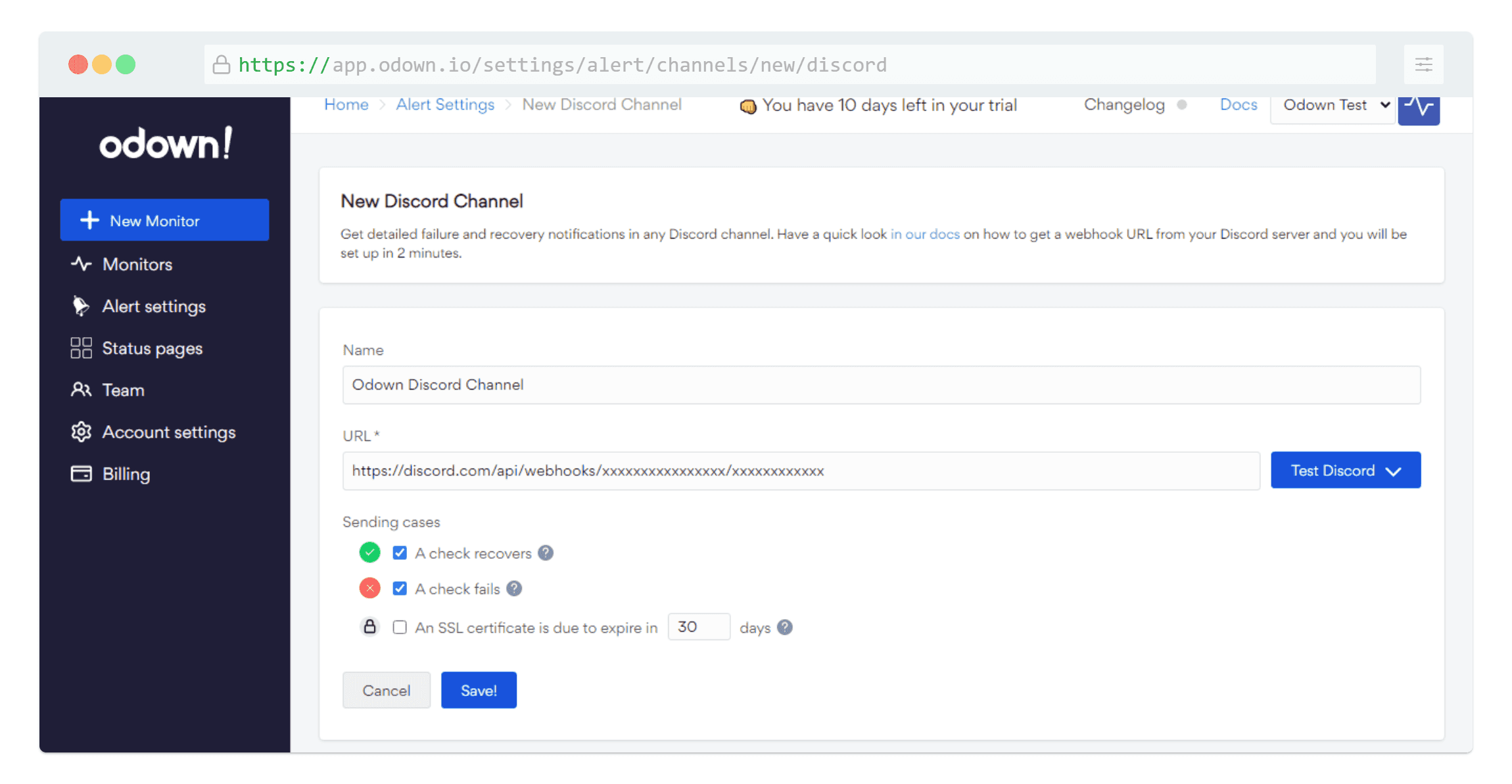This screenshot has width=1512, height=784.
Task: Click the Account settings gear icon
Action: (x=81, y=432)
